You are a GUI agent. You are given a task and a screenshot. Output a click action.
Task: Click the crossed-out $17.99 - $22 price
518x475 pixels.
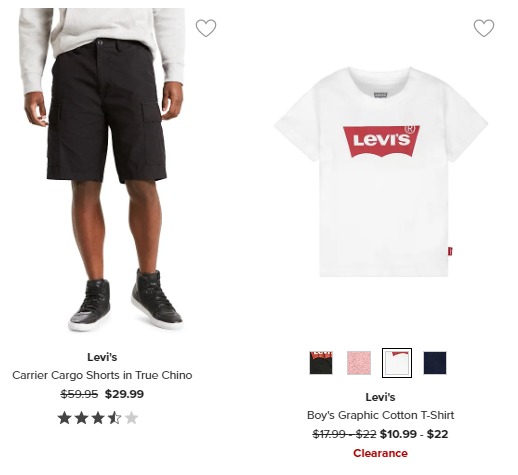pyautogui.click(x=344, y=434)
